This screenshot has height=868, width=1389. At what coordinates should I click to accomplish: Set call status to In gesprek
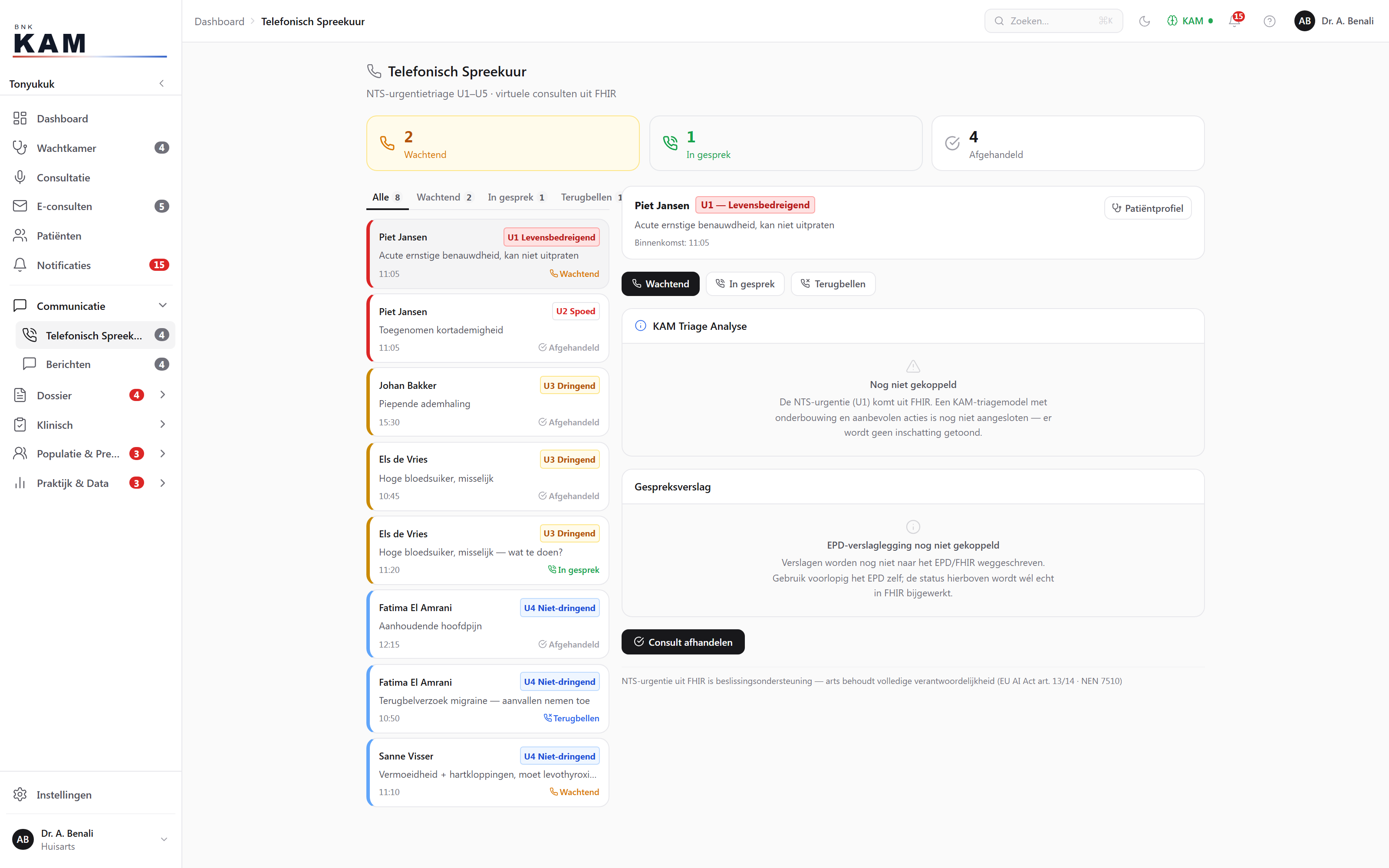point(745,283)
